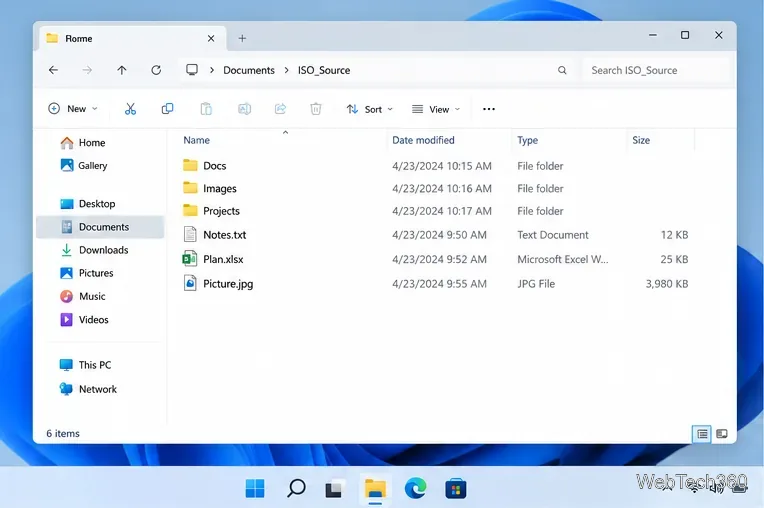This screenshot has height=508, width=764.
Task: Open Gallery in the navigation pane
Action: 84,166
